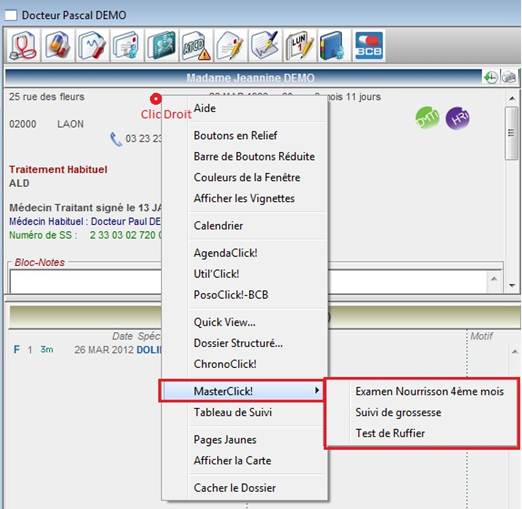Click the 3m age label in consultation row
The height and width of the screenshot is (509, 522).
47,349
